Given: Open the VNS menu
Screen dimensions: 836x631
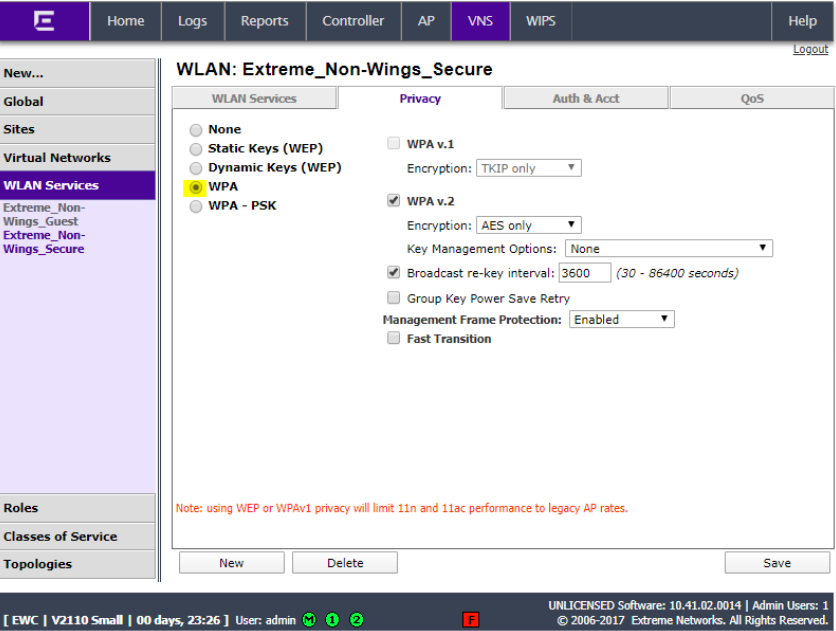Looking at the screenshot, I should (x=480, y=21).
